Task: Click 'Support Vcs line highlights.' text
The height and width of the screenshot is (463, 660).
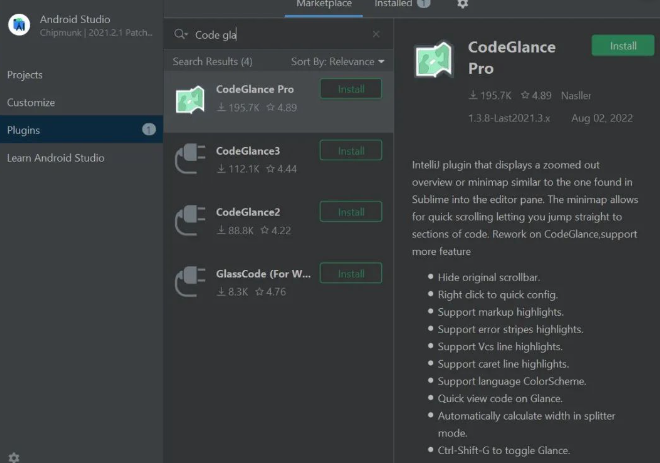Action: (500, 346)
